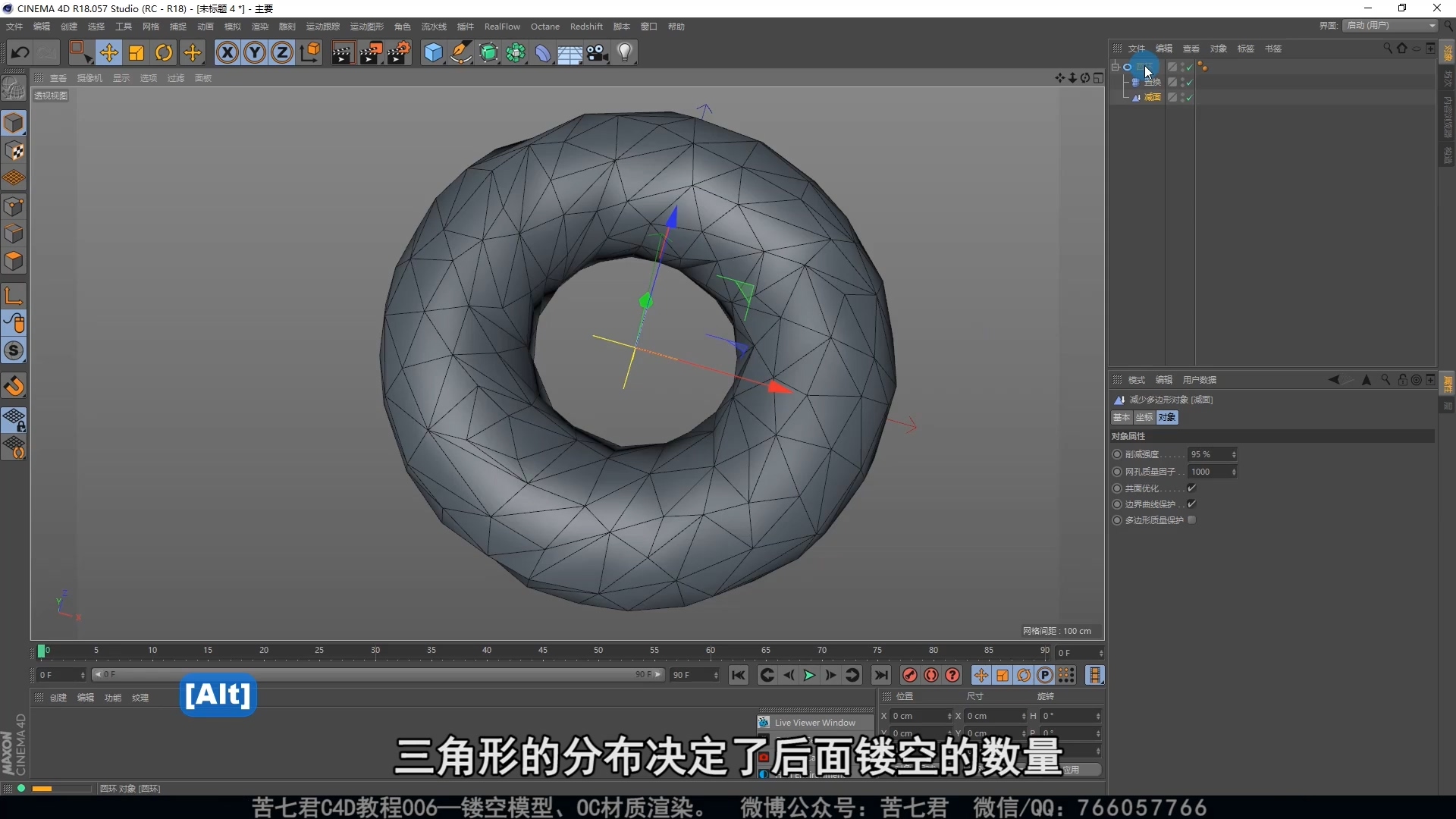
Task: Open the floor environment icon
Action: tap(570, 52)
